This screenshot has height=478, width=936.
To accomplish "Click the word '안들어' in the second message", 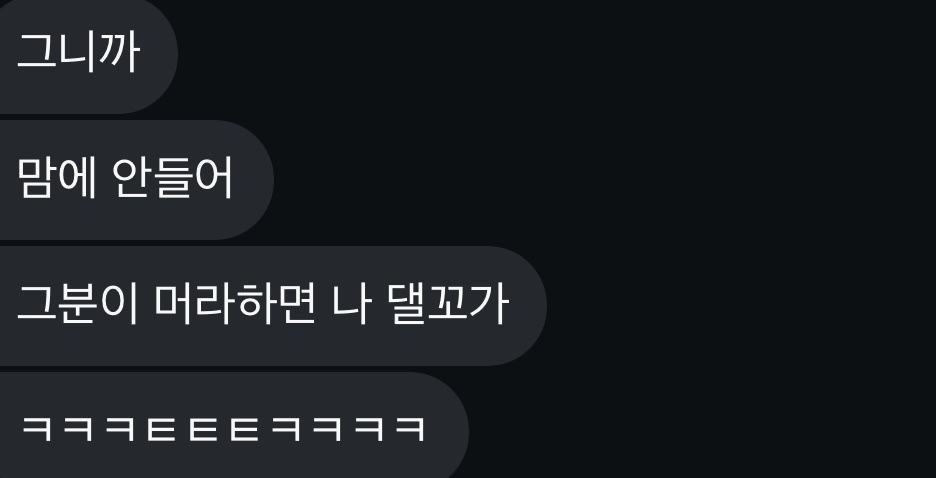I will point(173,178).
